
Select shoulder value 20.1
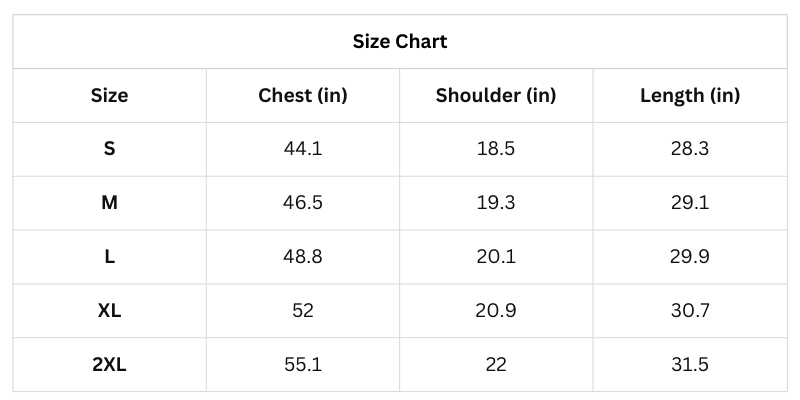click(x=496, y=257)
